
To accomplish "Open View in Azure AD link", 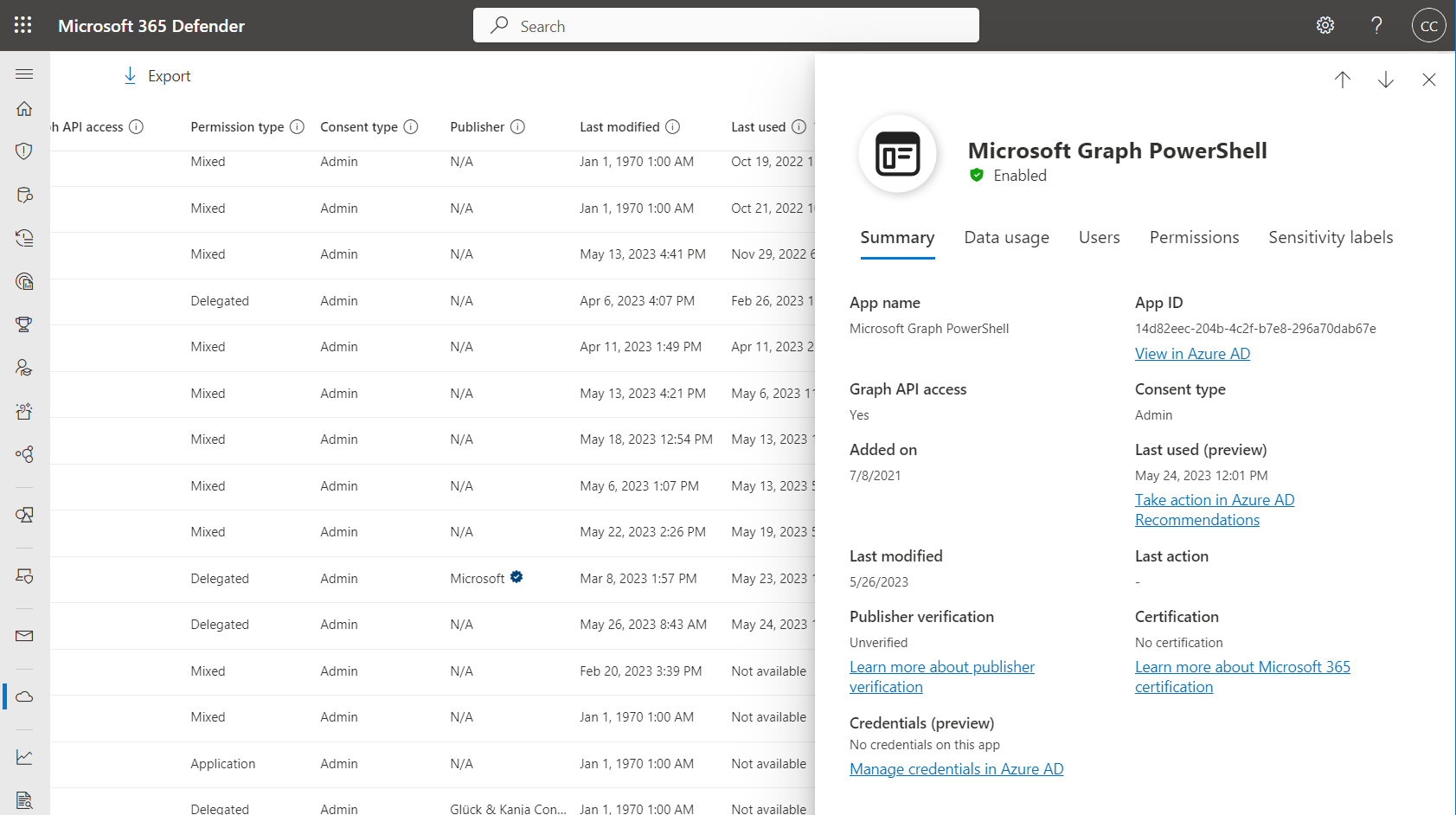I will point(1192,354).
